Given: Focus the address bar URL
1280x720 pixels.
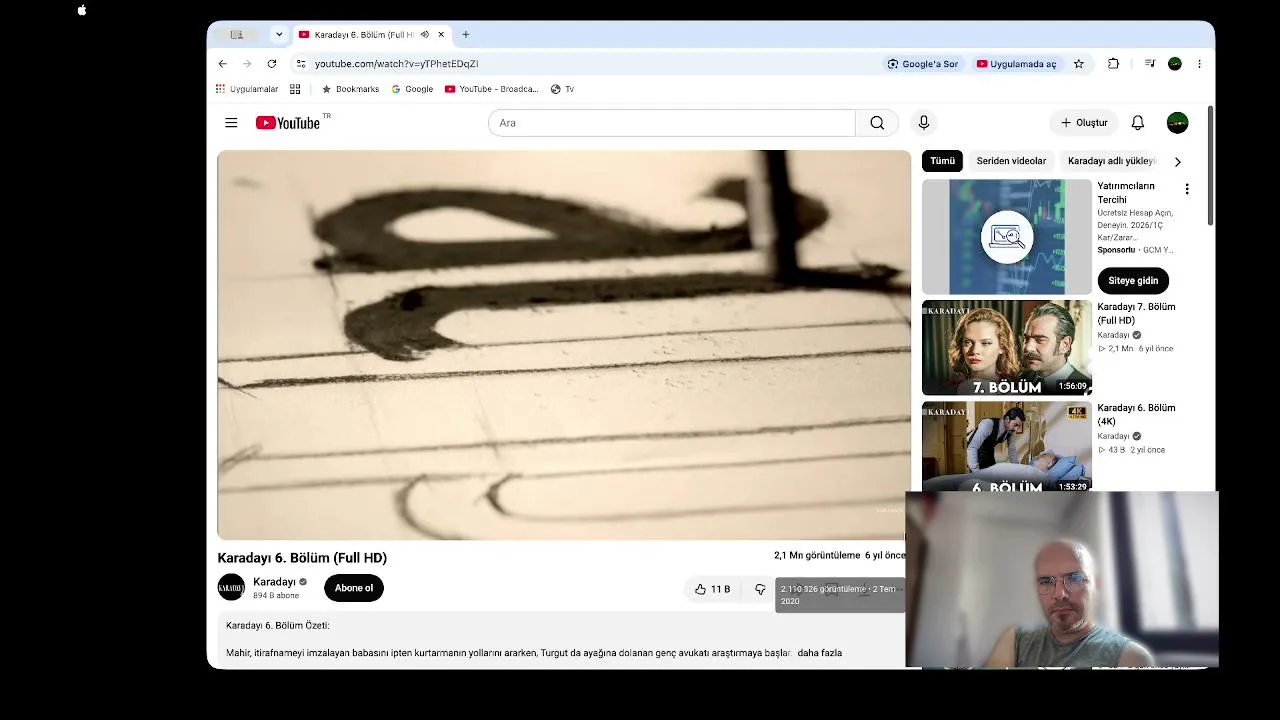Looking at the screenshot, I should tap(396, 63).
